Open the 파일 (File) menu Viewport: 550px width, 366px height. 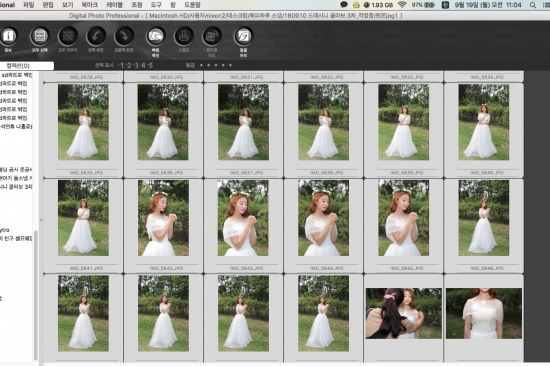[28, 5]
